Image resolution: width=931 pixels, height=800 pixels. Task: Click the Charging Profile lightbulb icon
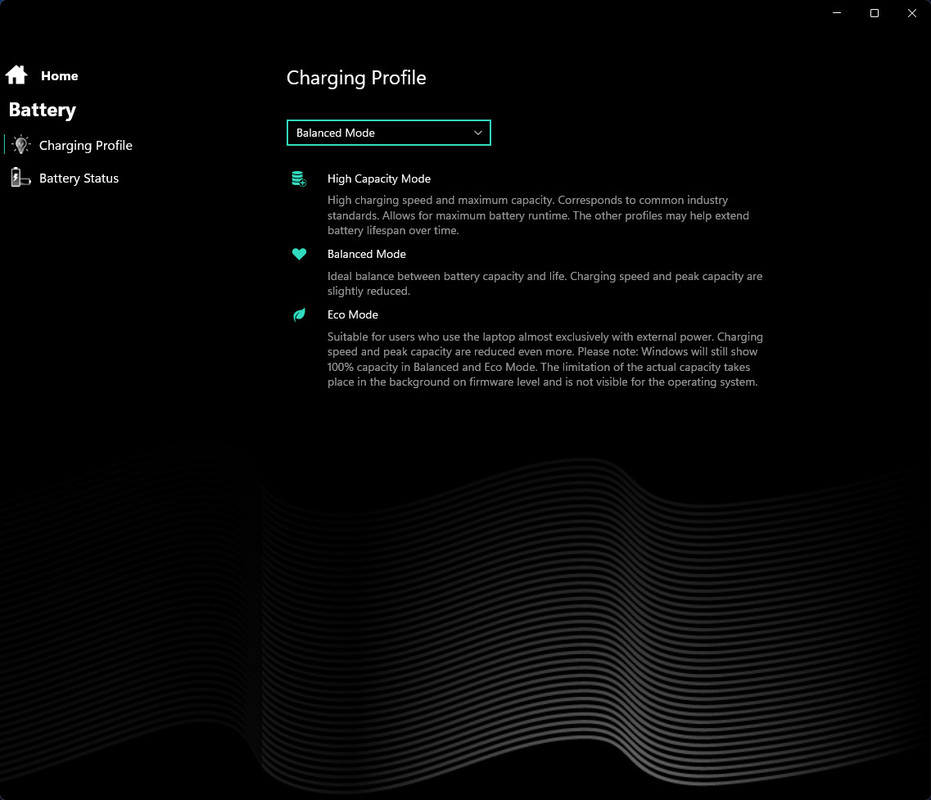(21, 145)
